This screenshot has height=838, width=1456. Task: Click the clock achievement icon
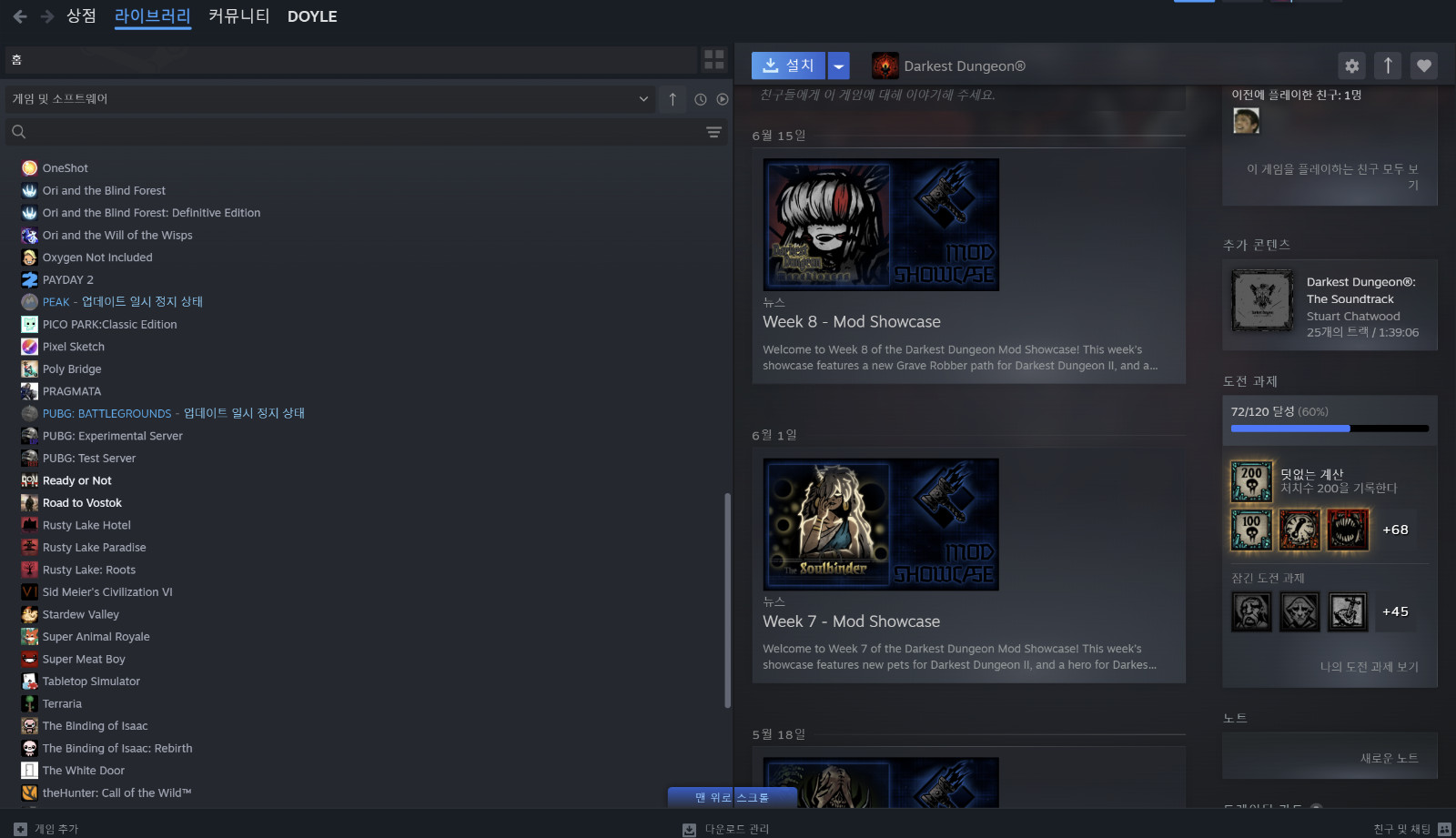[x=1299, y=530]
